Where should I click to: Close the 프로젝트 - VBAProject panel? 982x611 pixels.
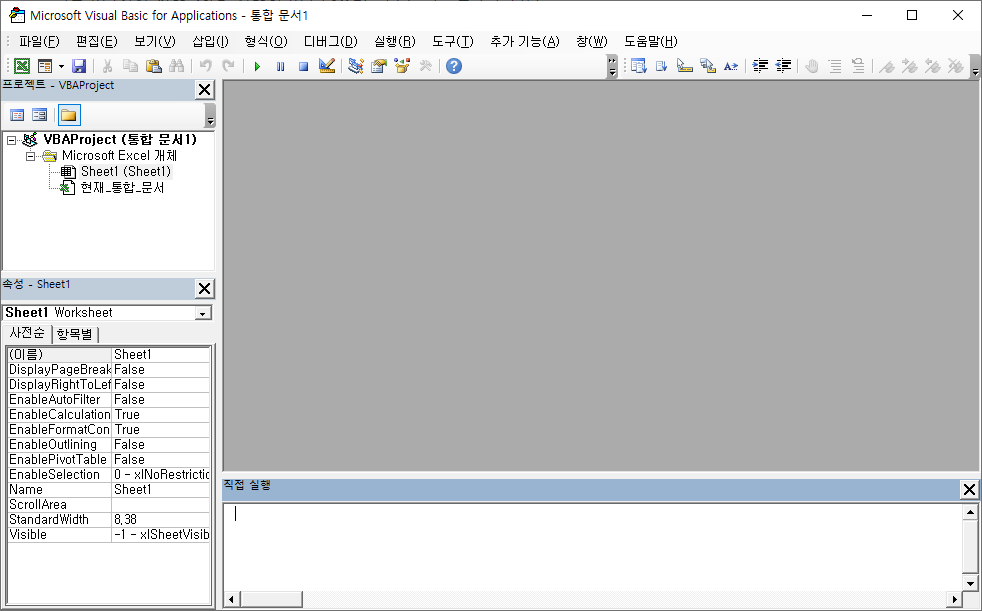[204, 90]
